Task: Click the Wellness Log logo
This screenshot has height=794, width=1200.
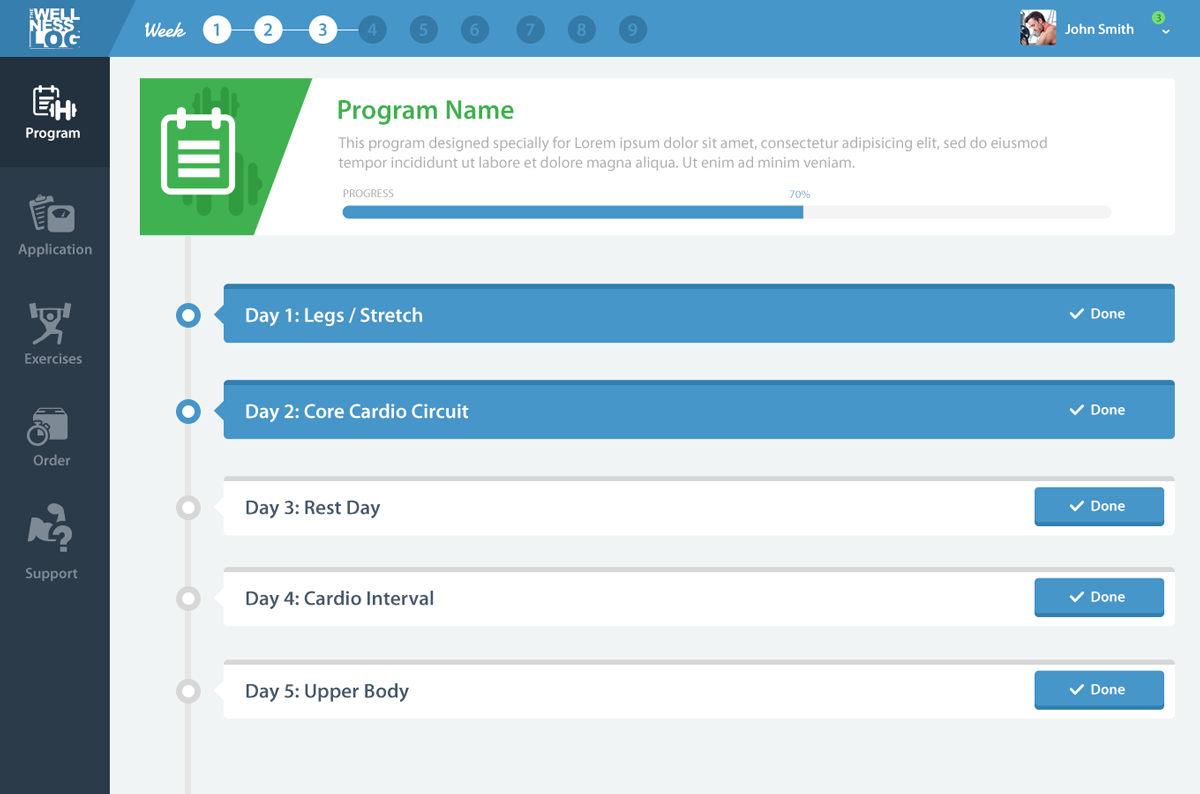Action: point(55,28)
